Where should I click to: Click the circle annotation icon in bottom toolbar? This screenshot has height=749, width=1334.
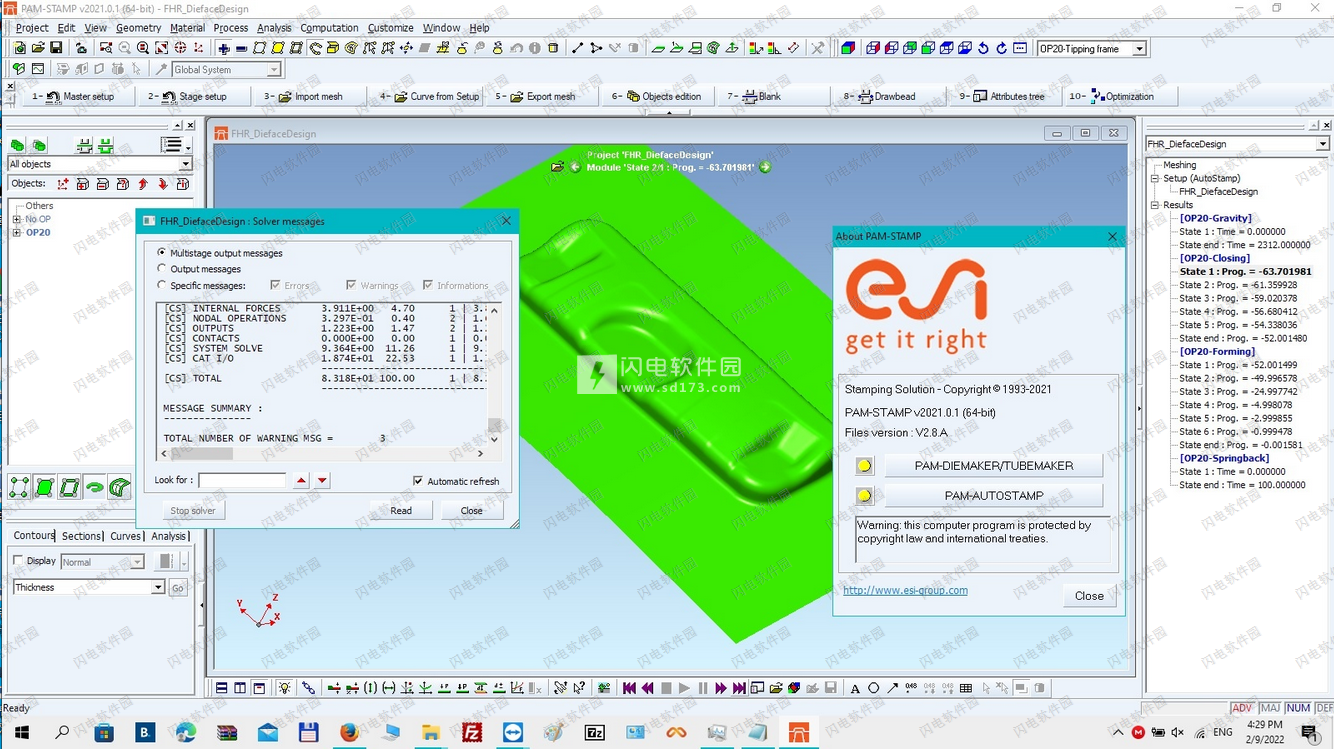[873, 688]
